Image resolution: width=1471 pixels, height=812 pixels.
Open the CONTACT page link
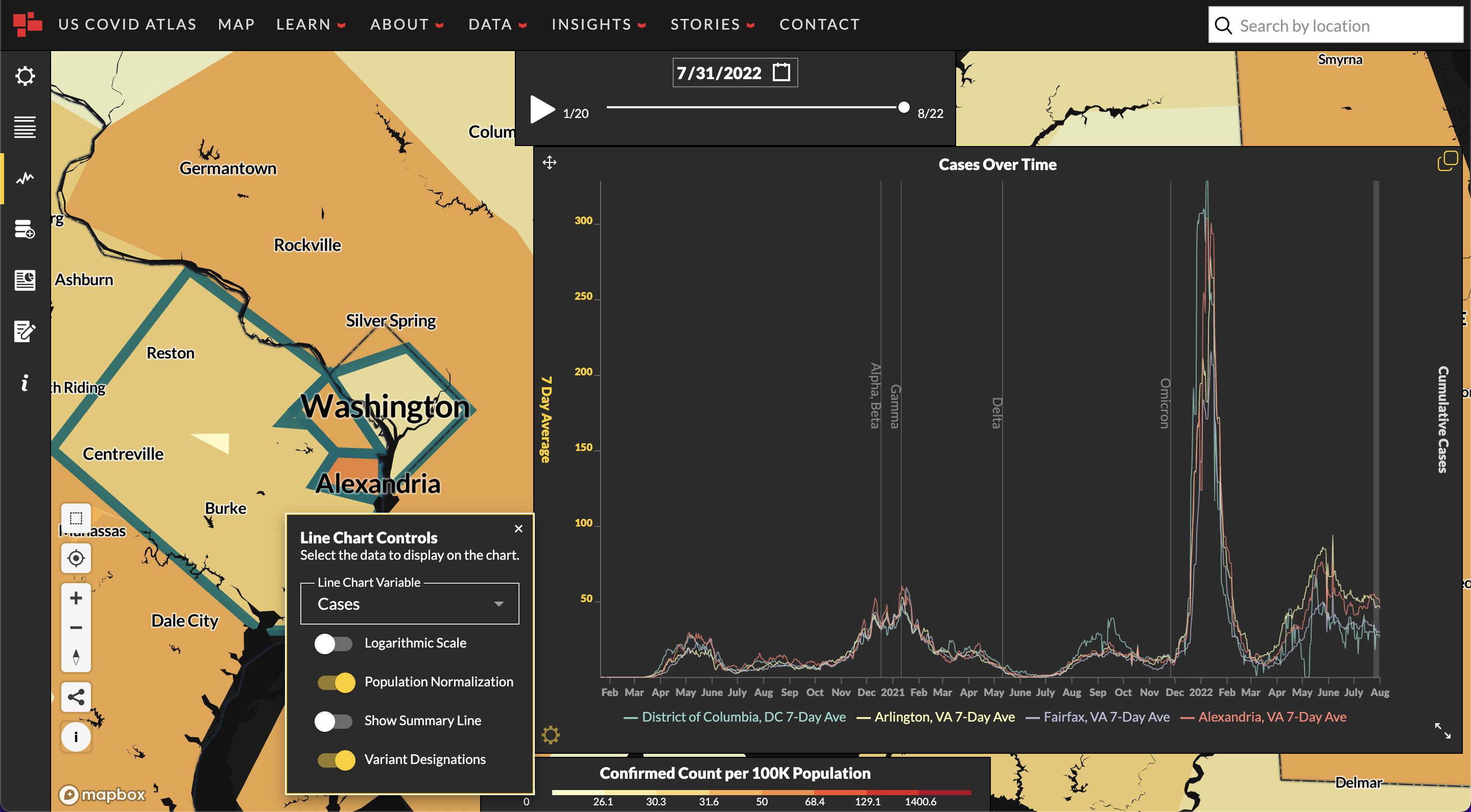(819, 25)
